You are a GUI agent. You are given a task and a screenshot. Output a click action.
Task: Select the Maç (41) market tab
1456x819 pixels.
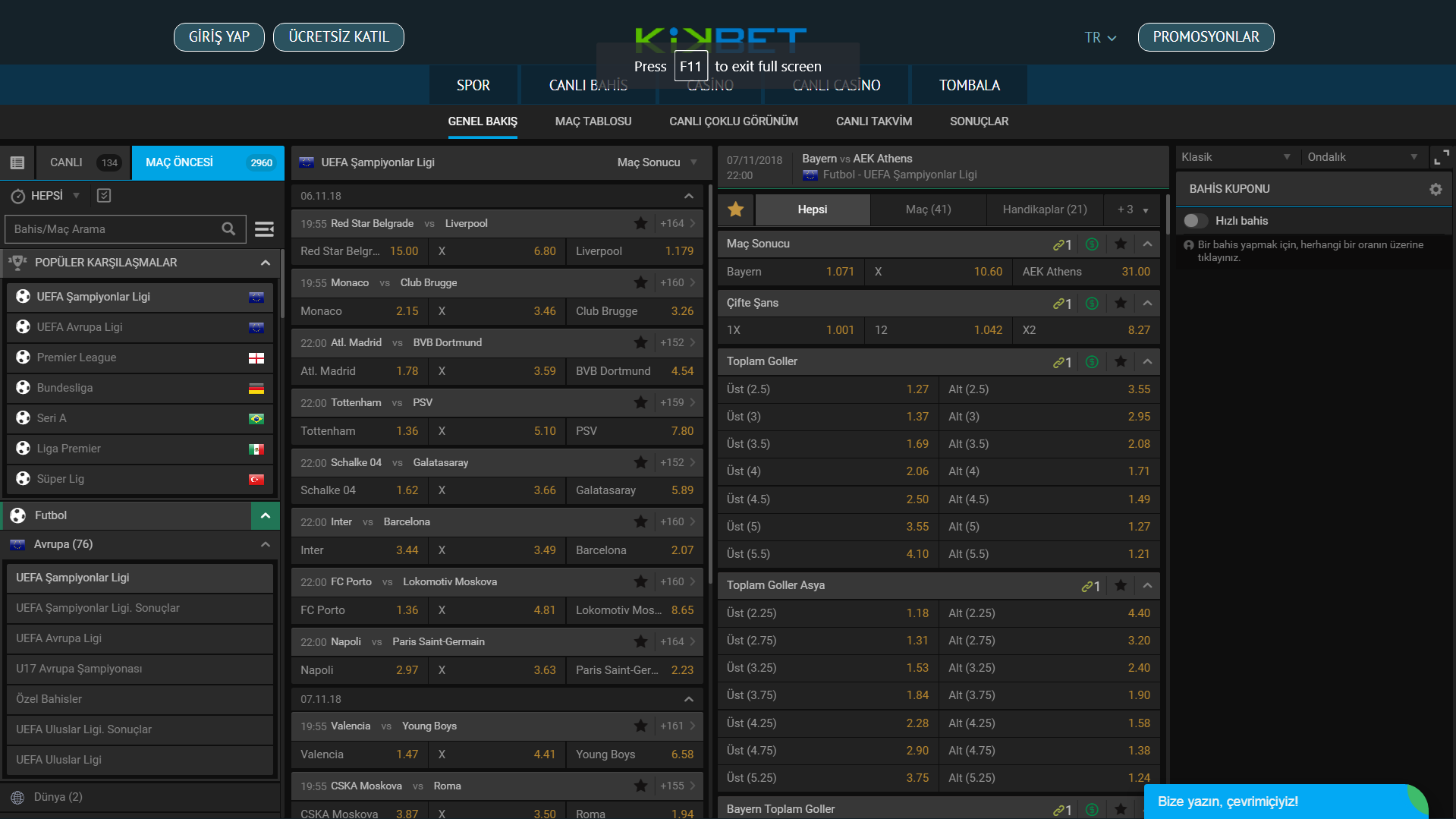point(929,209)
